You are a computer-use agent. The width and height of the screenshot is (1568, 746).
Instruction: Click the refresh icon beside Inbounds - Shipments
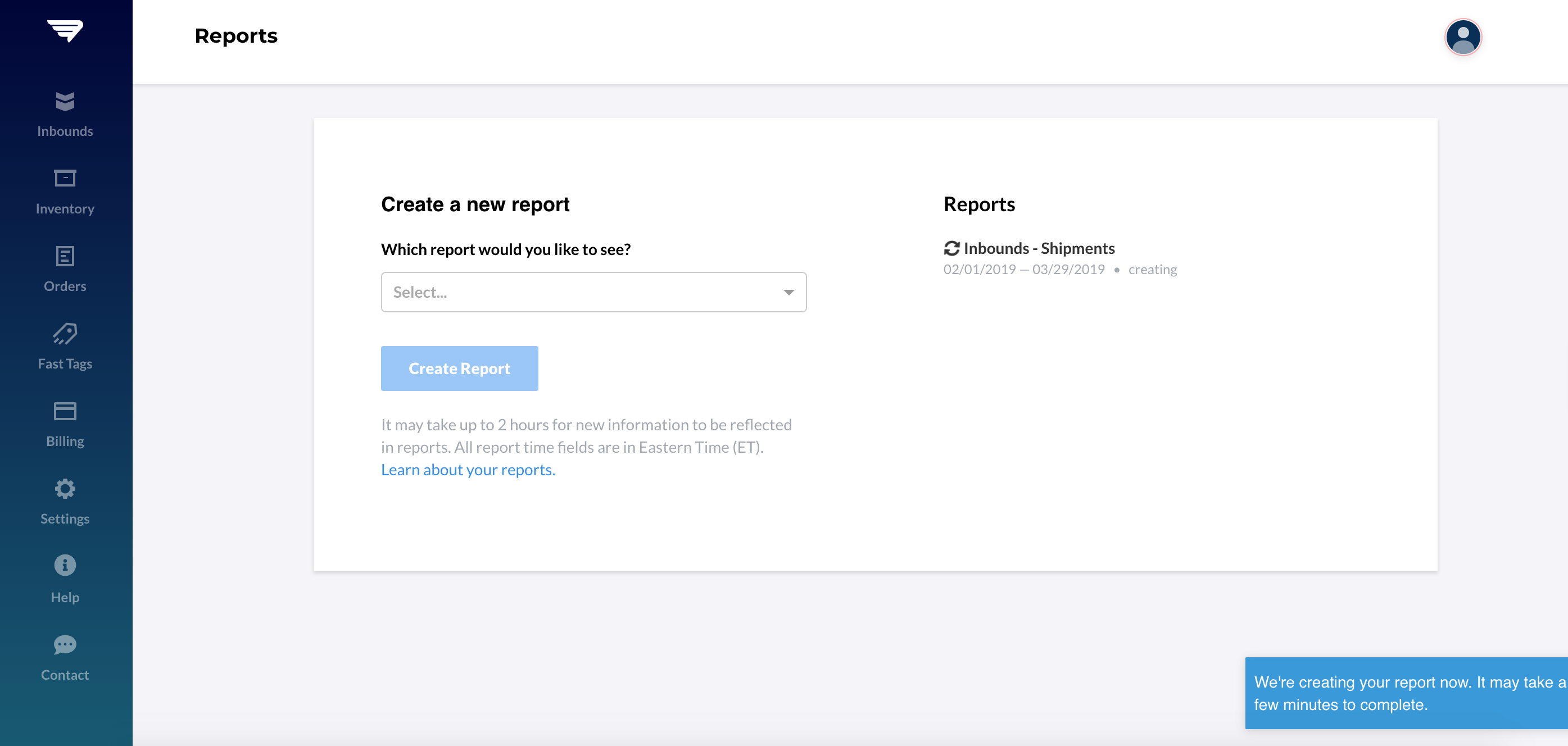[x=951, y=248]
